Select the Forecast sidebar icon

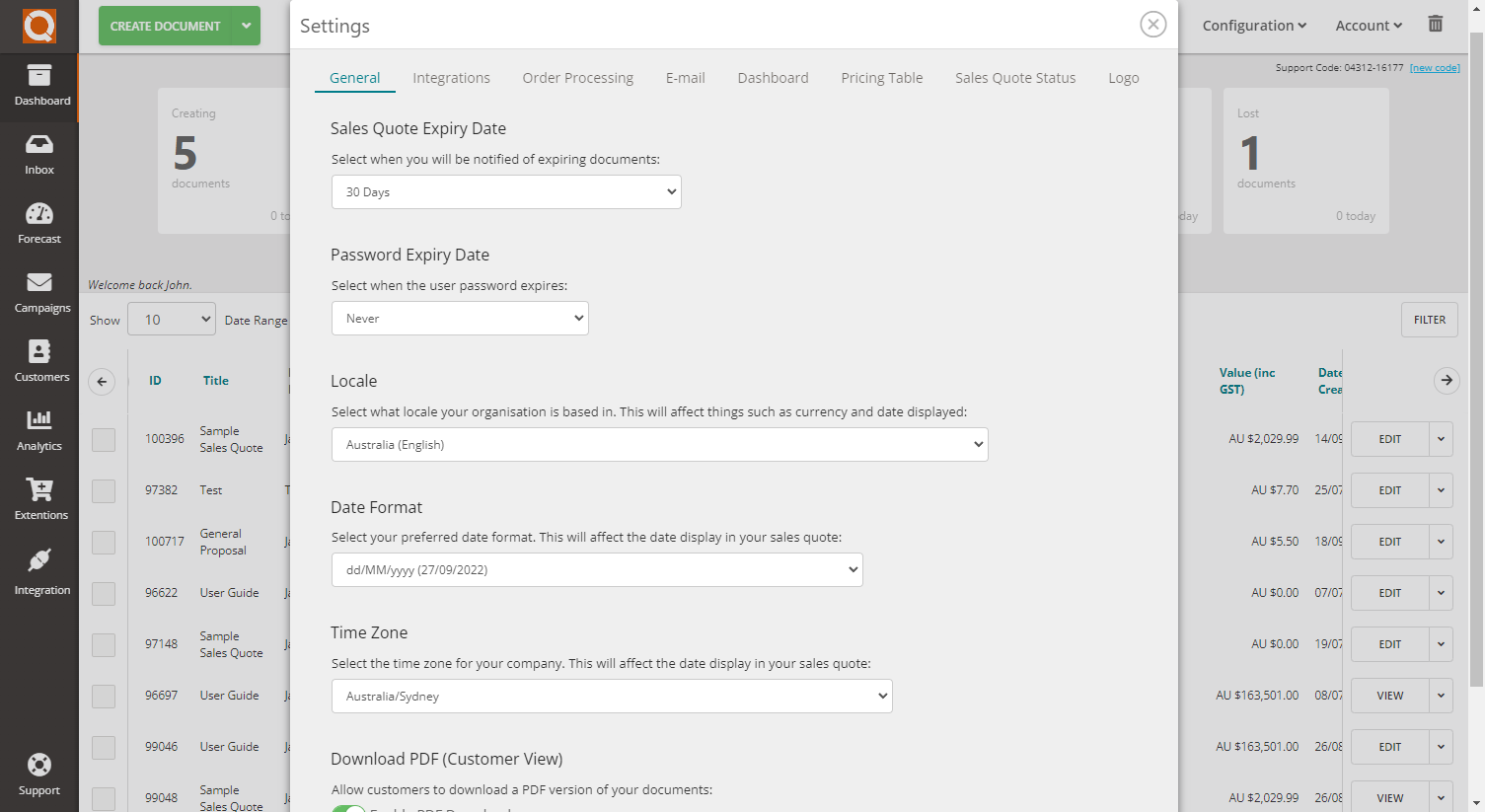(39, 222)
